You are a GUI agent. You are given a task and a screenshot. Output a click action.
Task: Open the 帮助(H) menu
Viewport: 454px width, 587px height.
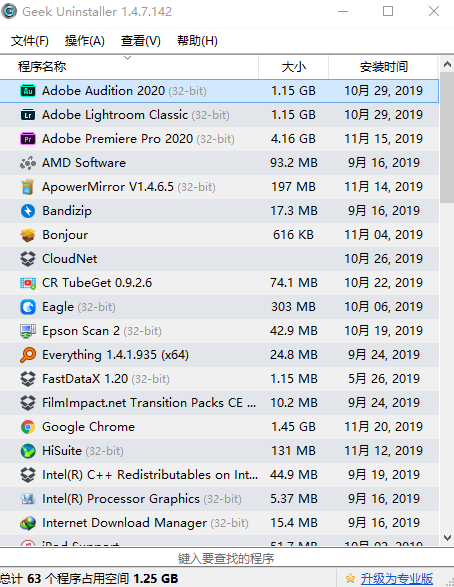197,40
